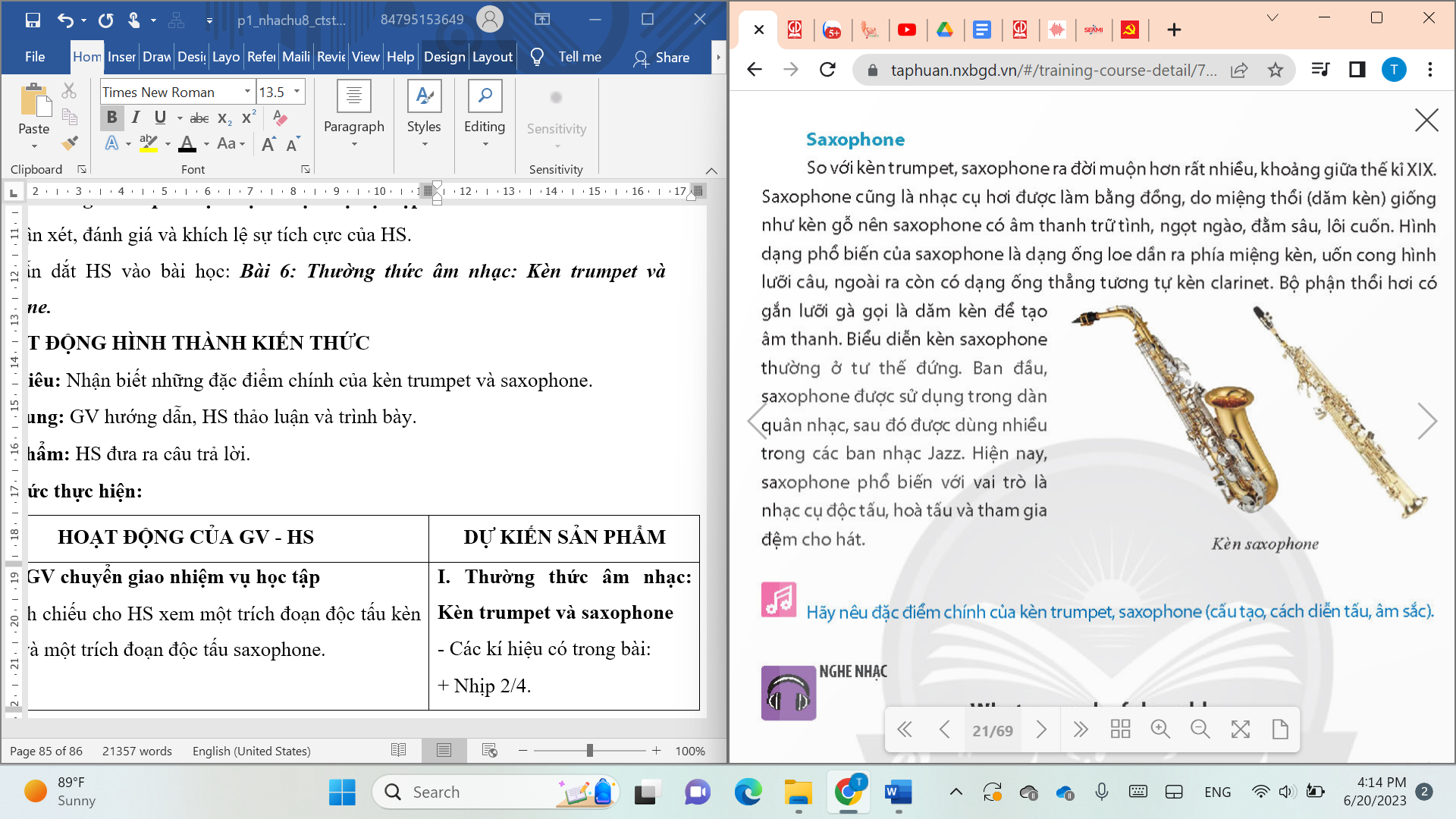The width and height of the screenshot is (1456, 819).
Task: Switch to the View ribbon tab
Action: point(366,57)
